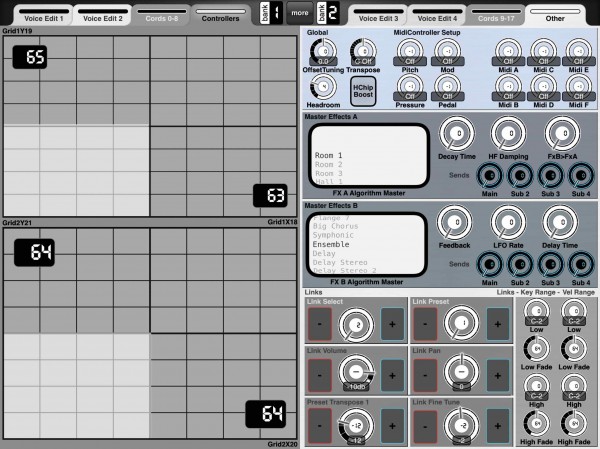Decrease Link Preset with minus button
Screen dimensions: 600x449
(x=425, y=324)
